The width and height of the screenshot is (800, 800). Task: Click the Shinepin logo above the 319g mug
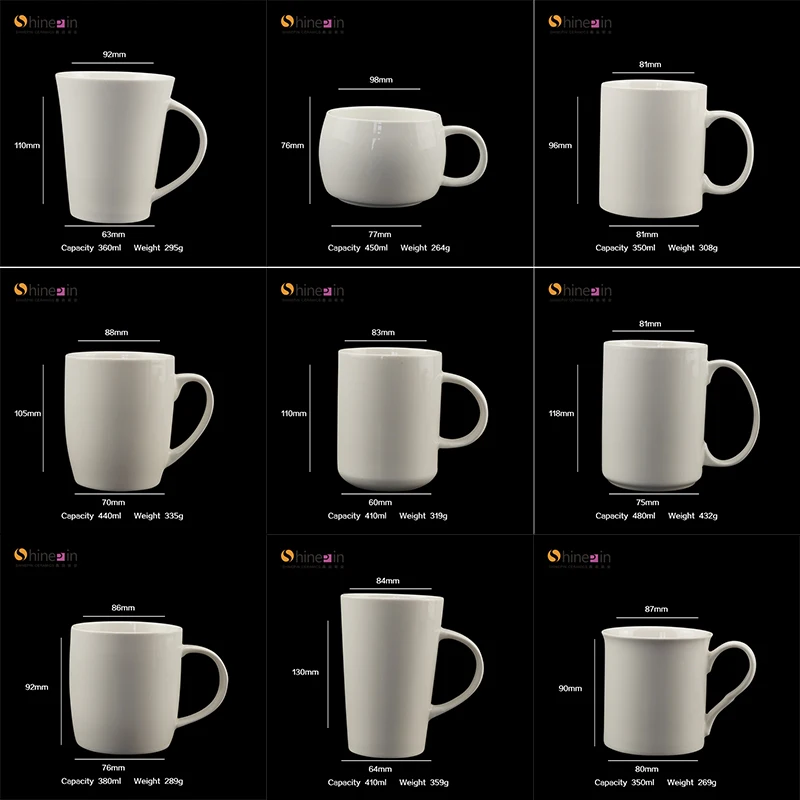(x=312, y=291)
